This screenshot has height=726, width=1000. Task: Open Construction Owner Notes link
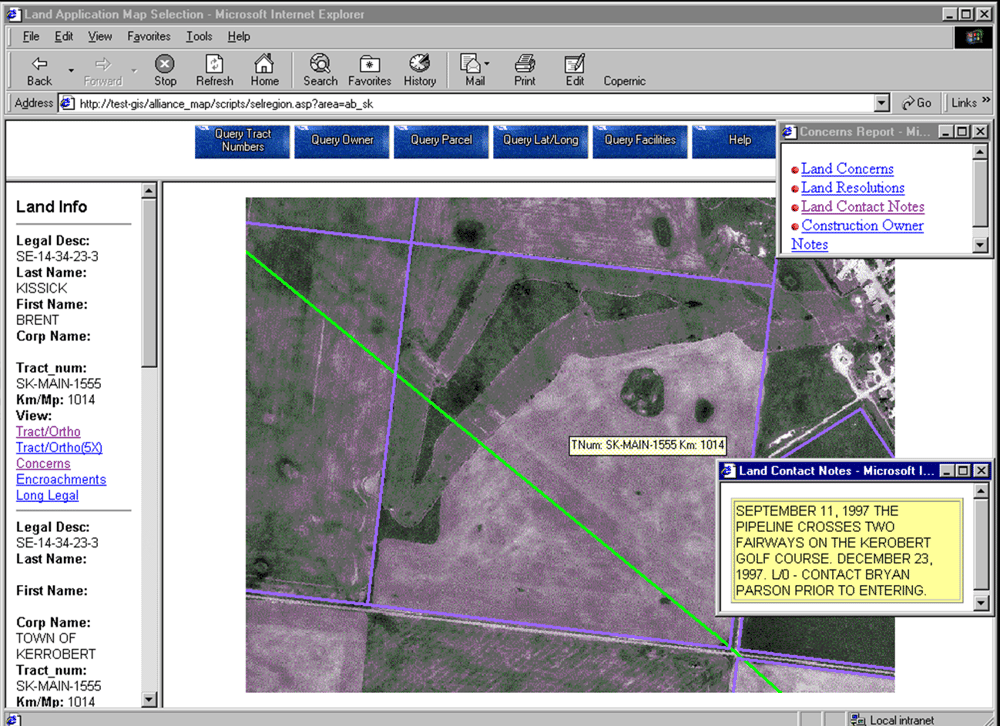[x=857, y=235]
